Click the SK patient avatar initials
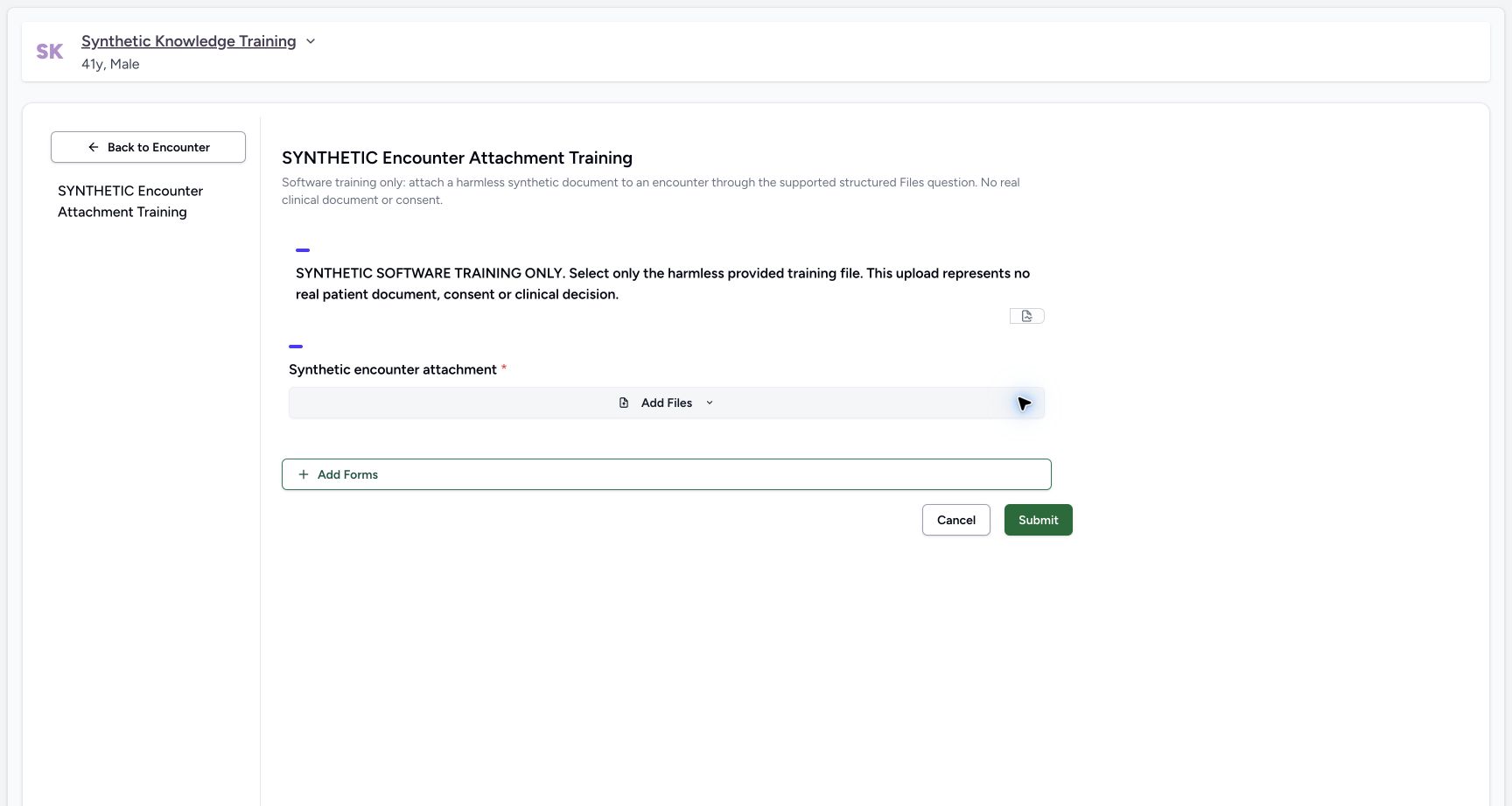This screenshot has width=1512, height=806. [x=49, y=52]
